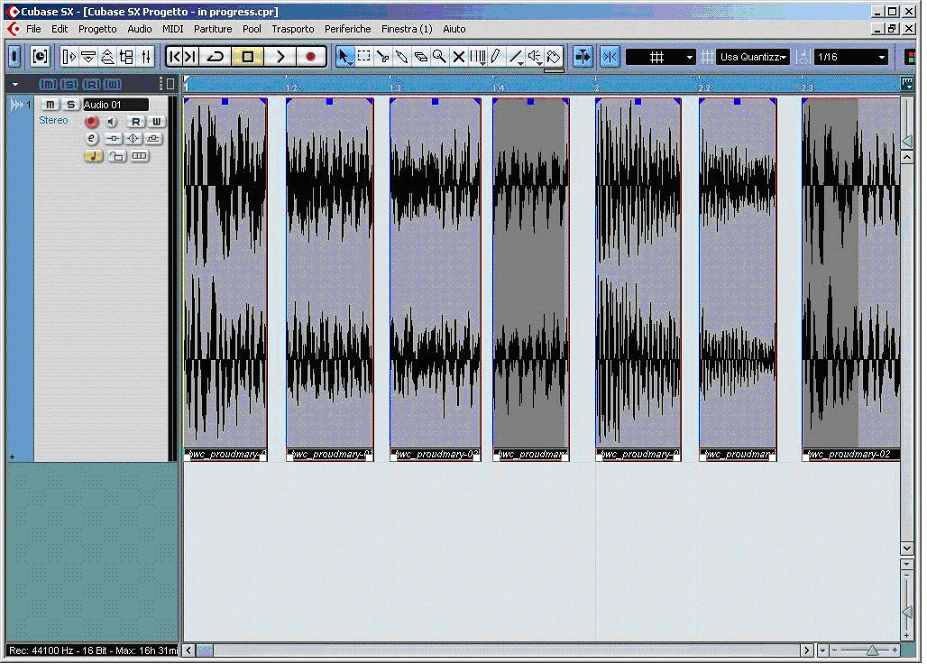Mute the Audio 01 track

(x=50, y=105)
